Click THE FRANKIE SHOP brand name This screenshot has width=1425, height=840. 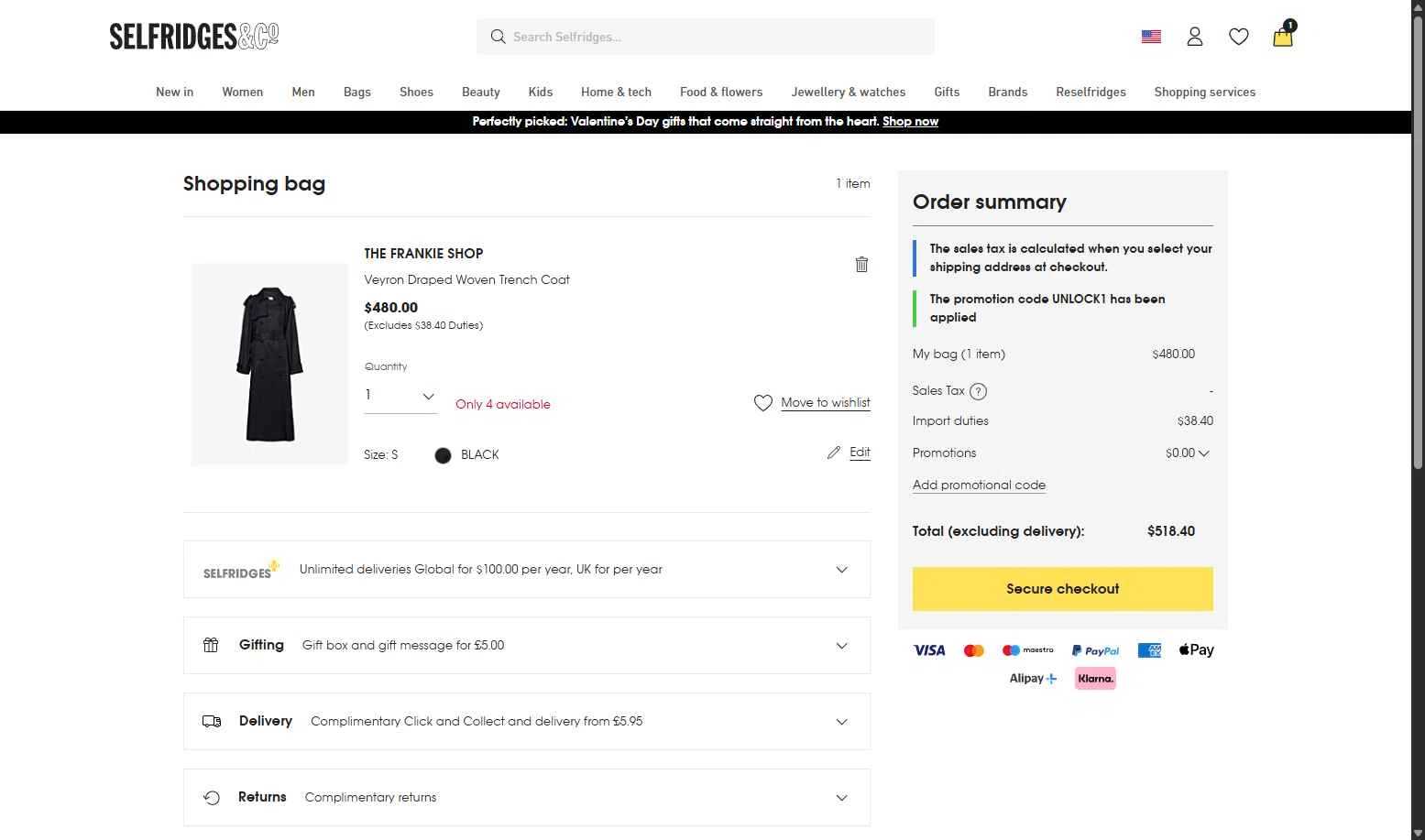point(423,254)
